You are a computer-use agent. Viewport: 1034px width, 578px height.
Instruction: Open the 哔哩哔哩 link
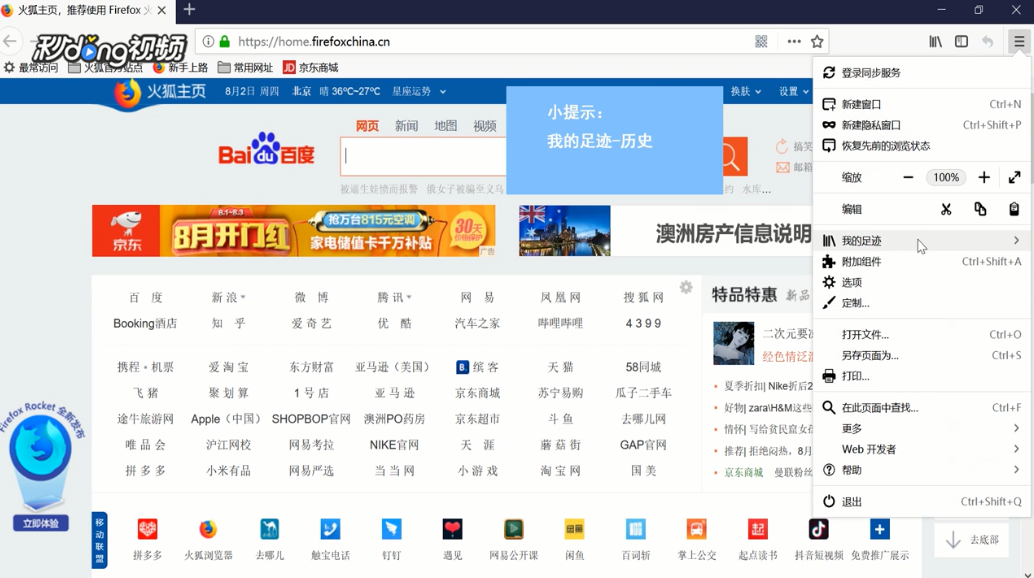pos(560,324)
